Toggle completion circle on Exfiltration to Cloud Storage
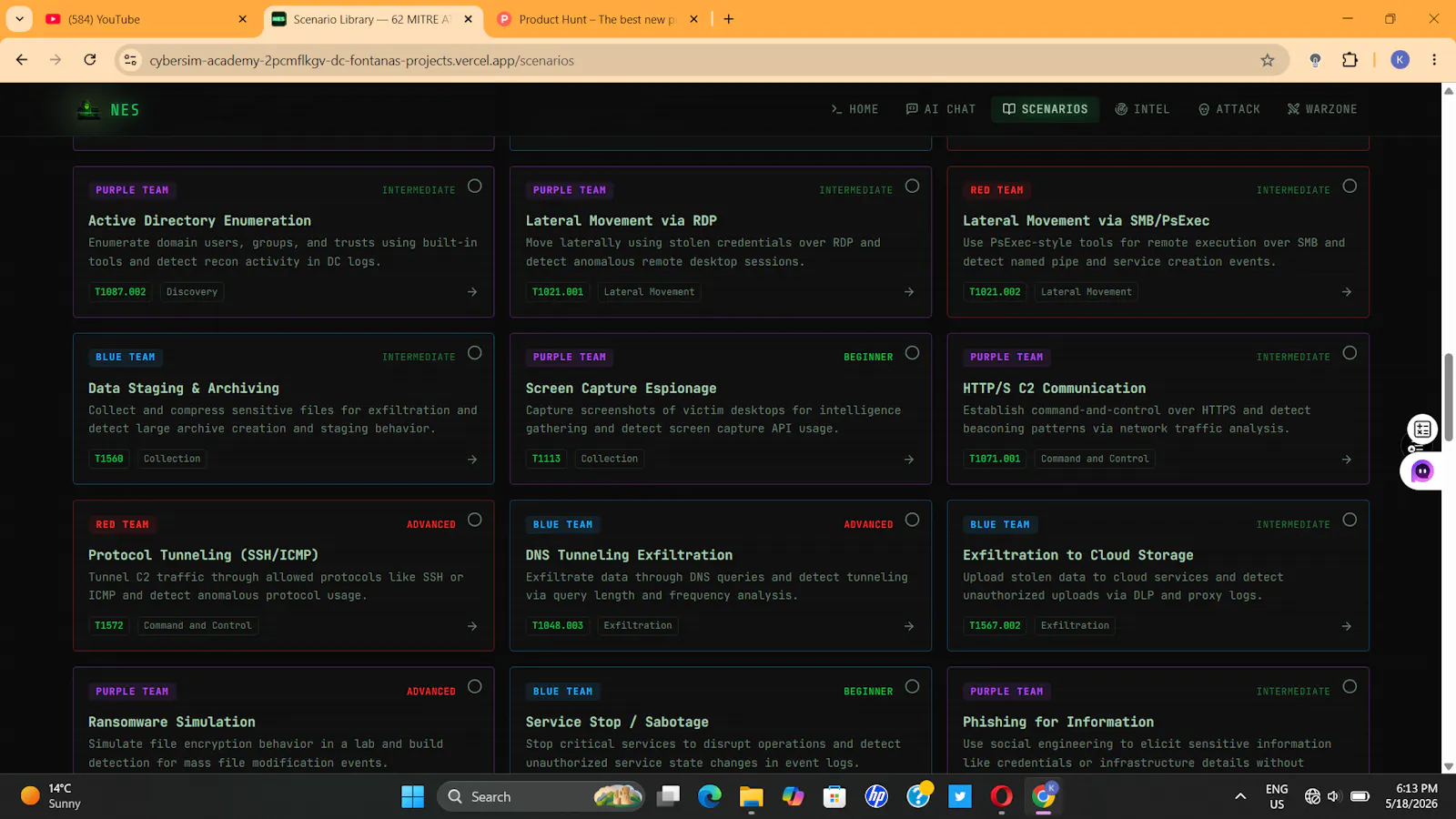The width and height of the screenshot is (1456, 819). point(1350,520)
